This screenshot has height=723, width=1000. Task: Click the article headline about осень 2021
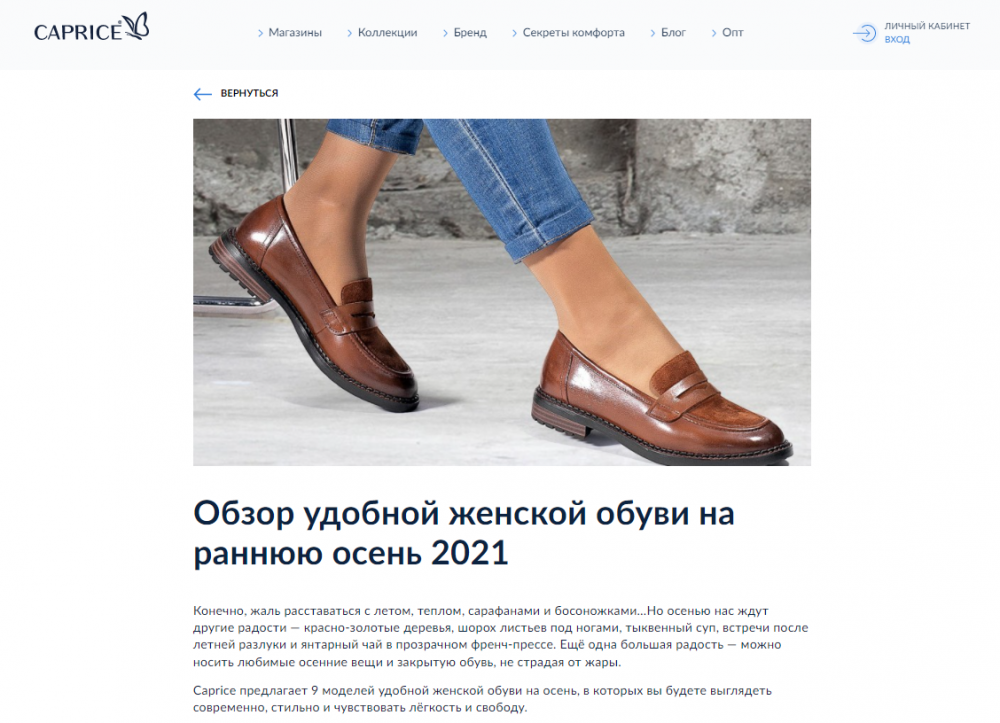pyautogui.click(x=464, y=533)
